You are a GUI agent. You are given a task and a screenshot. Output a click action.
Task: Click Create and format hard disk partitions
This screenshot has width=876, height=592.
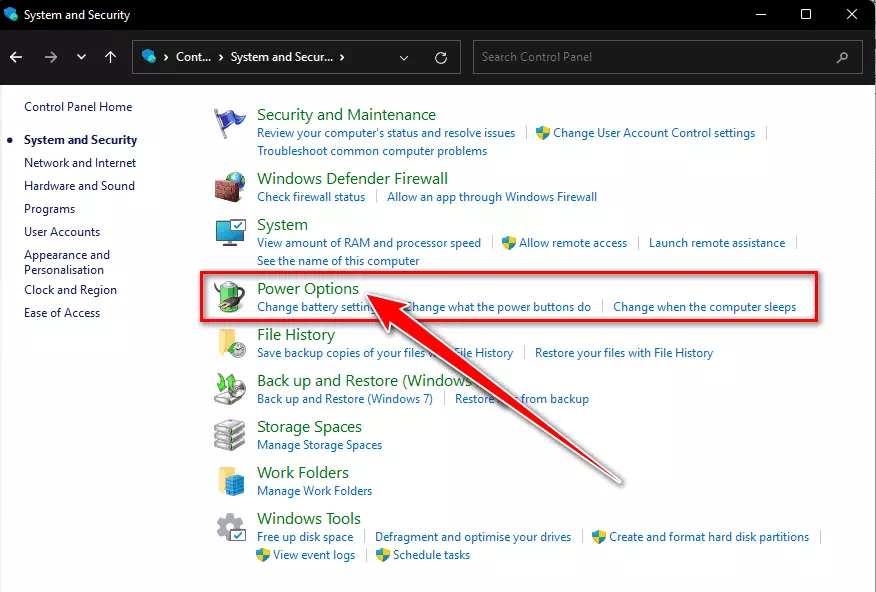tap(709, 537)
